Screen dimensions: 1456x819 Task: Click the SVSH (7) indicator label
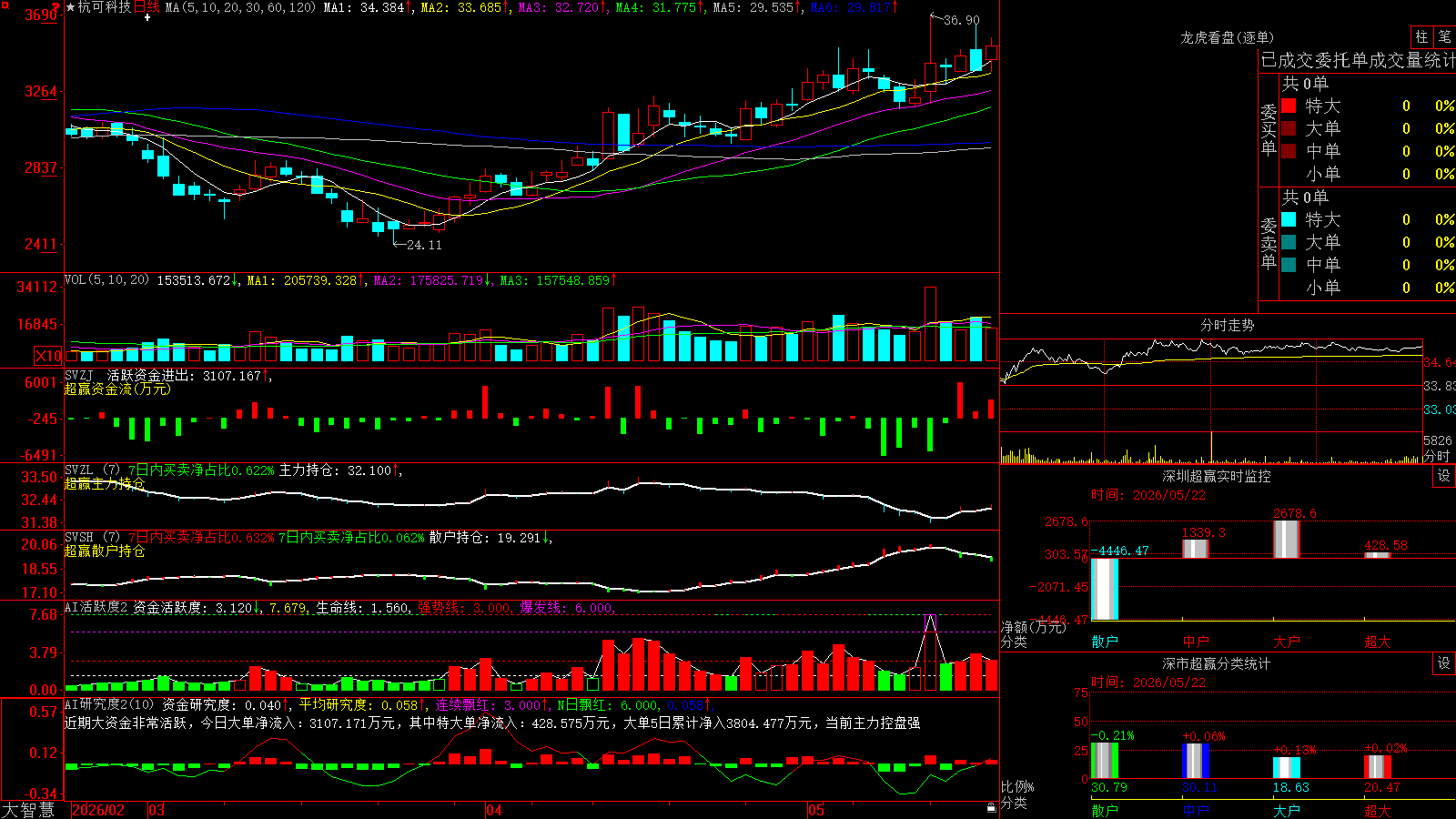tap(92, 538)
